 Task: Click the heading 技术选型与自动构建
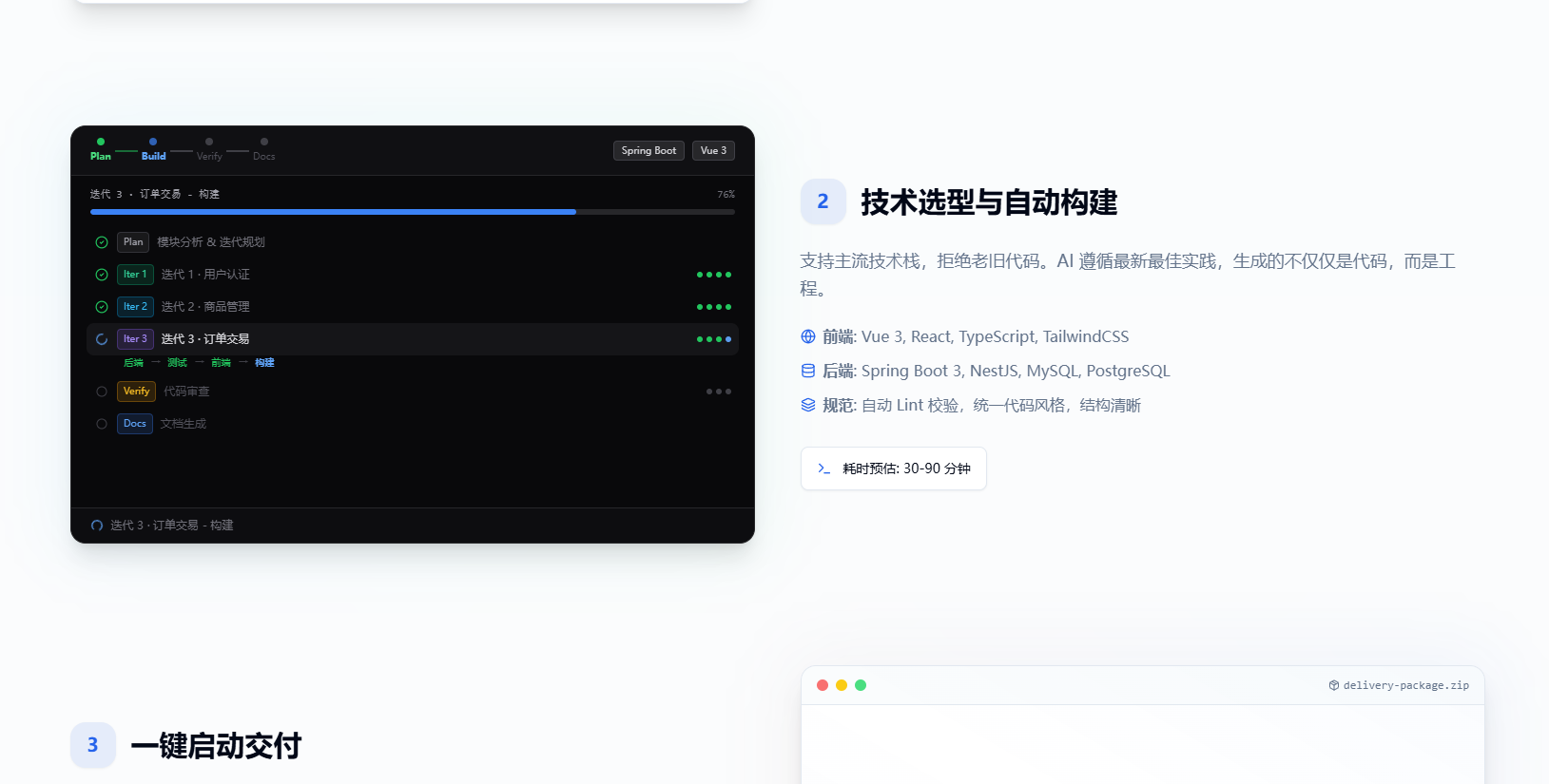(x=989, y=202)
